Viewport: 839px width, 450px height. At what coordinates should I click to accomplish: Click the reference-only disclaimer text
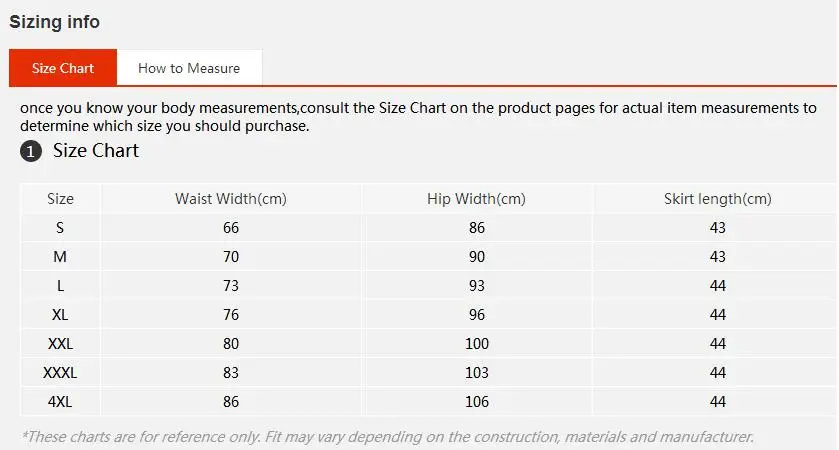tap(387, 437)
